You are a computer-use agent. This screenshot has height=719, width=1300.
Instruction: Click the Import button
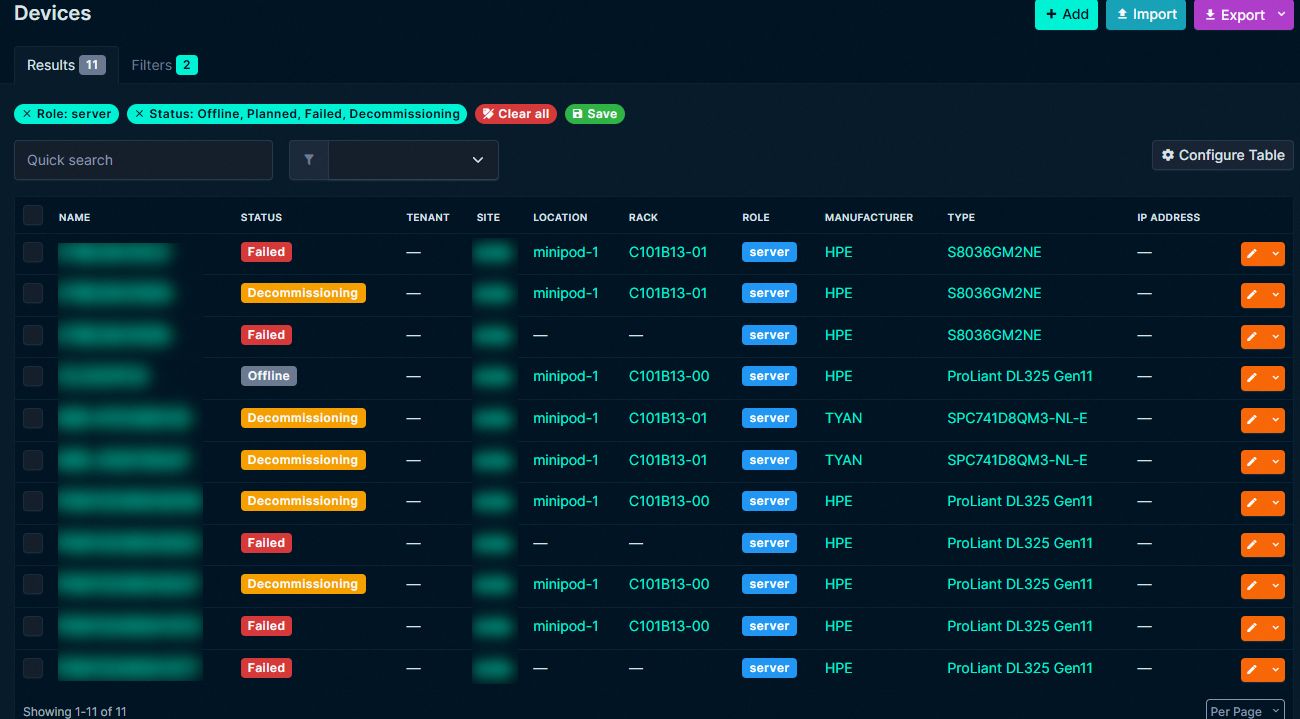click(1145, 14)
